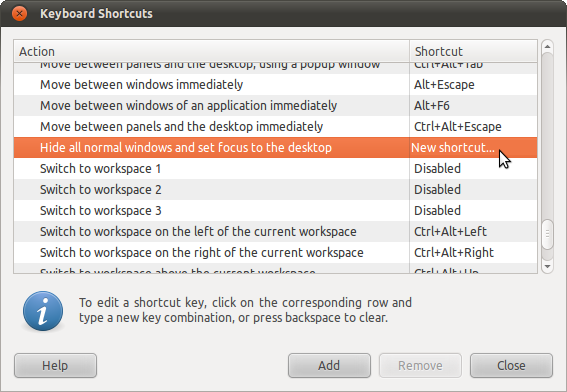This screenshot has height=392, width=567.
Task: Click the blue information icon
Action: tap(43, 311)
